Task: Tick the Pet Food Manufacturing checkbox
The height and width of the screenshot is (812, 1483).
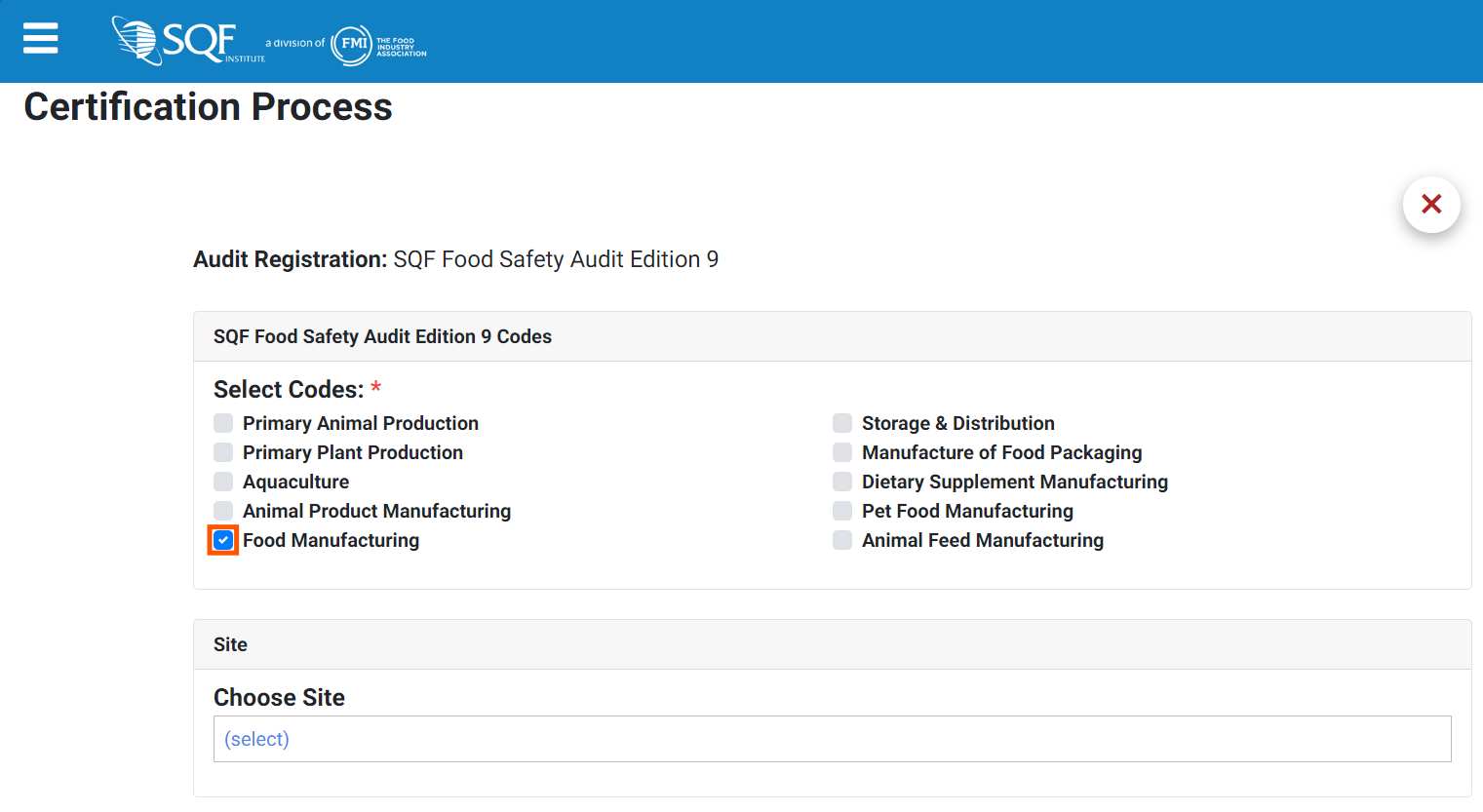Action: point(842,511)
